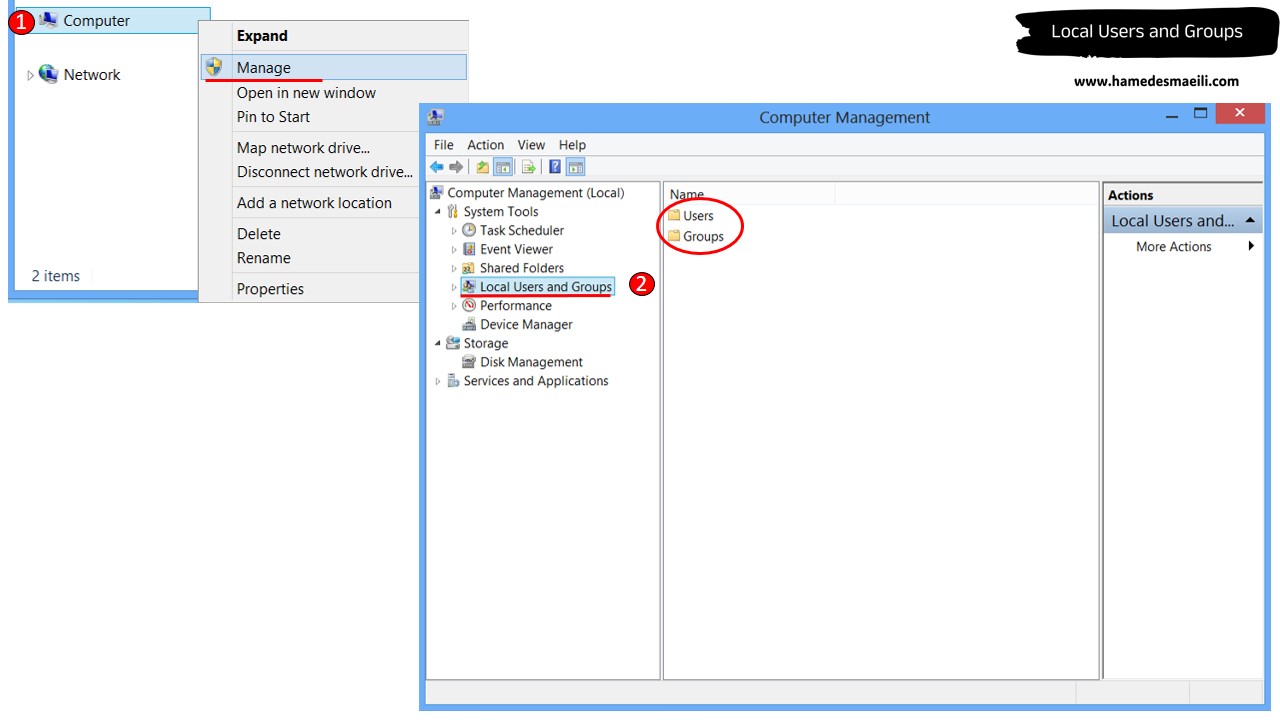Expand the Local Users and Groups node
1280x720 pixels.
click(454, 287)
